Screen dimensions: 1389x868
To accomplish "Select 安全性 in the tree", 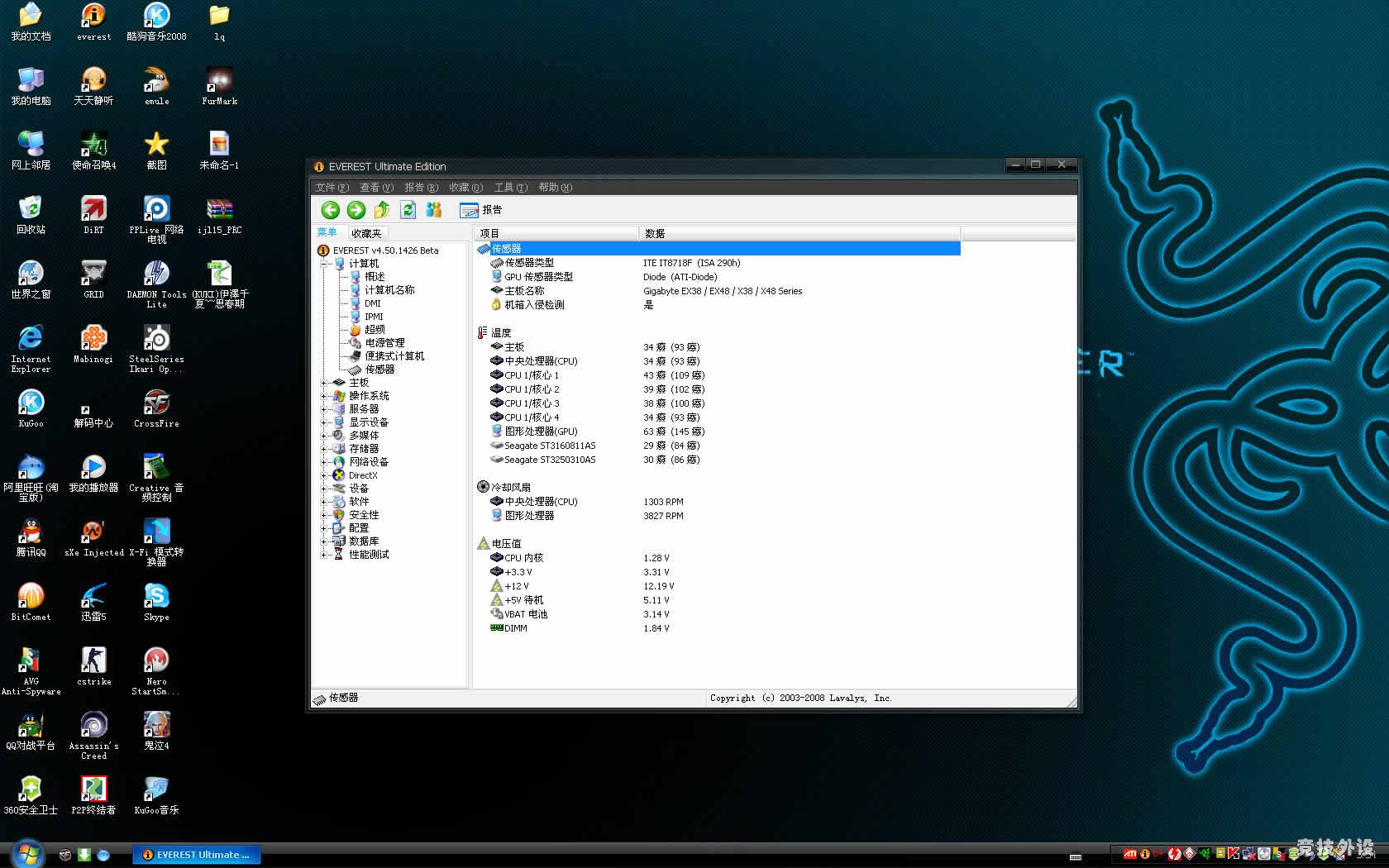I will pos(364,515).
